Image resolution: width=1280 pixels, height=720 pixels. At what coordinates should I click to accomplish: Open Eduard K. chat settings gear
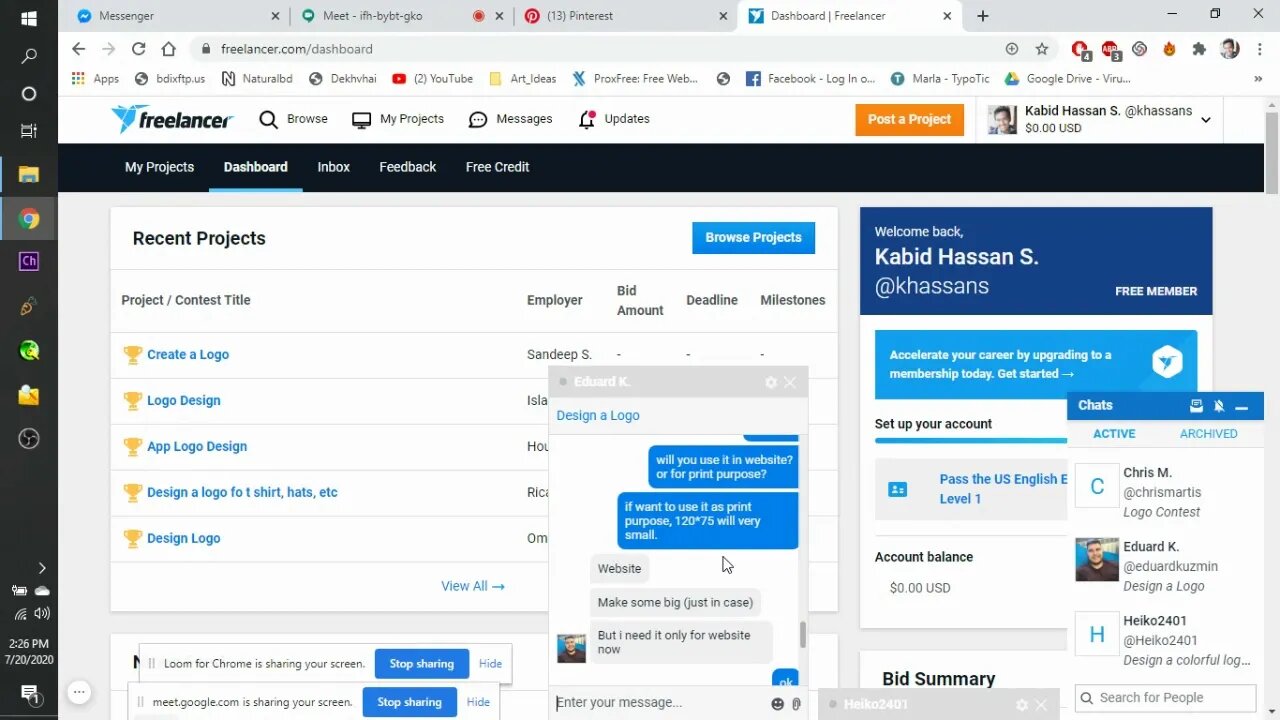771,382
